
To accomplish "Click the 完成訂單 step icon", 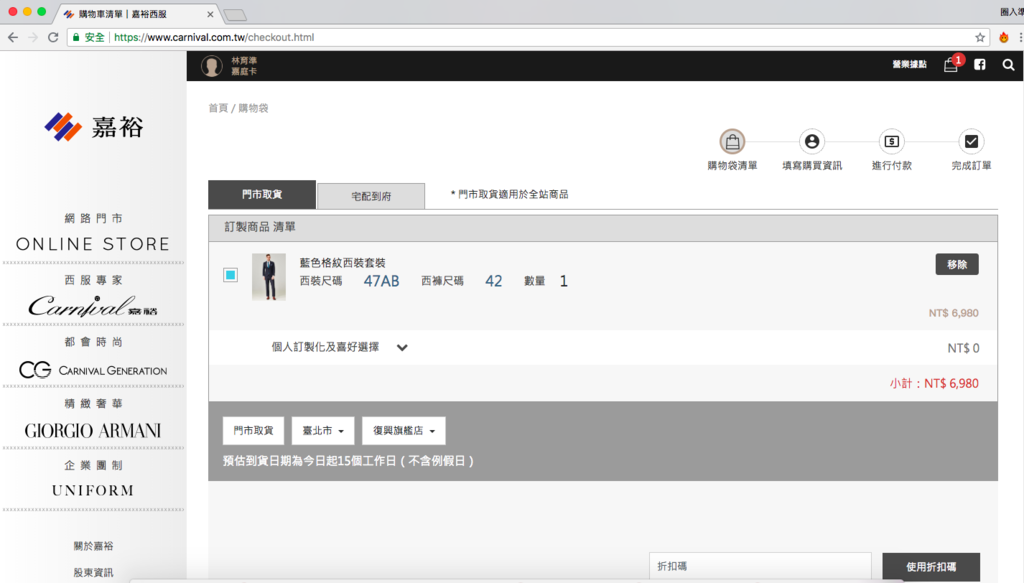I will point(971,141).
